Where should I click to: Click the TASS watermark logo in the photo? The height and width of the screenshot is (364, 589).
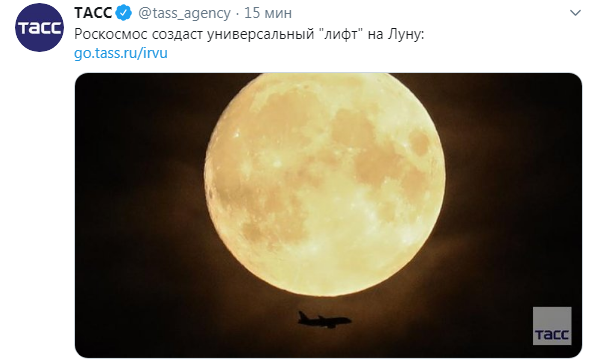[552, 326]
